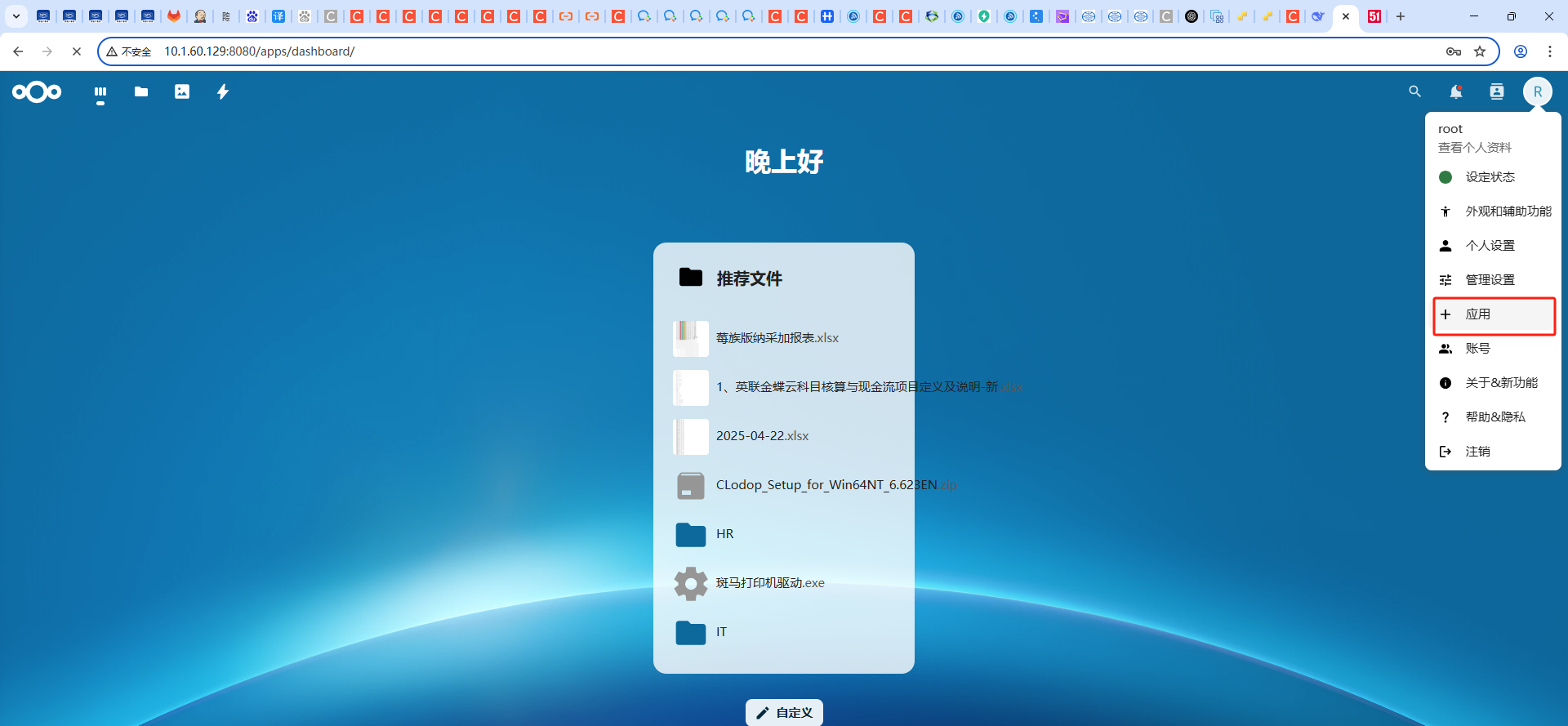Open unified search magnifier
This screenshot has height=726, width=1568.
[1415, 92]
